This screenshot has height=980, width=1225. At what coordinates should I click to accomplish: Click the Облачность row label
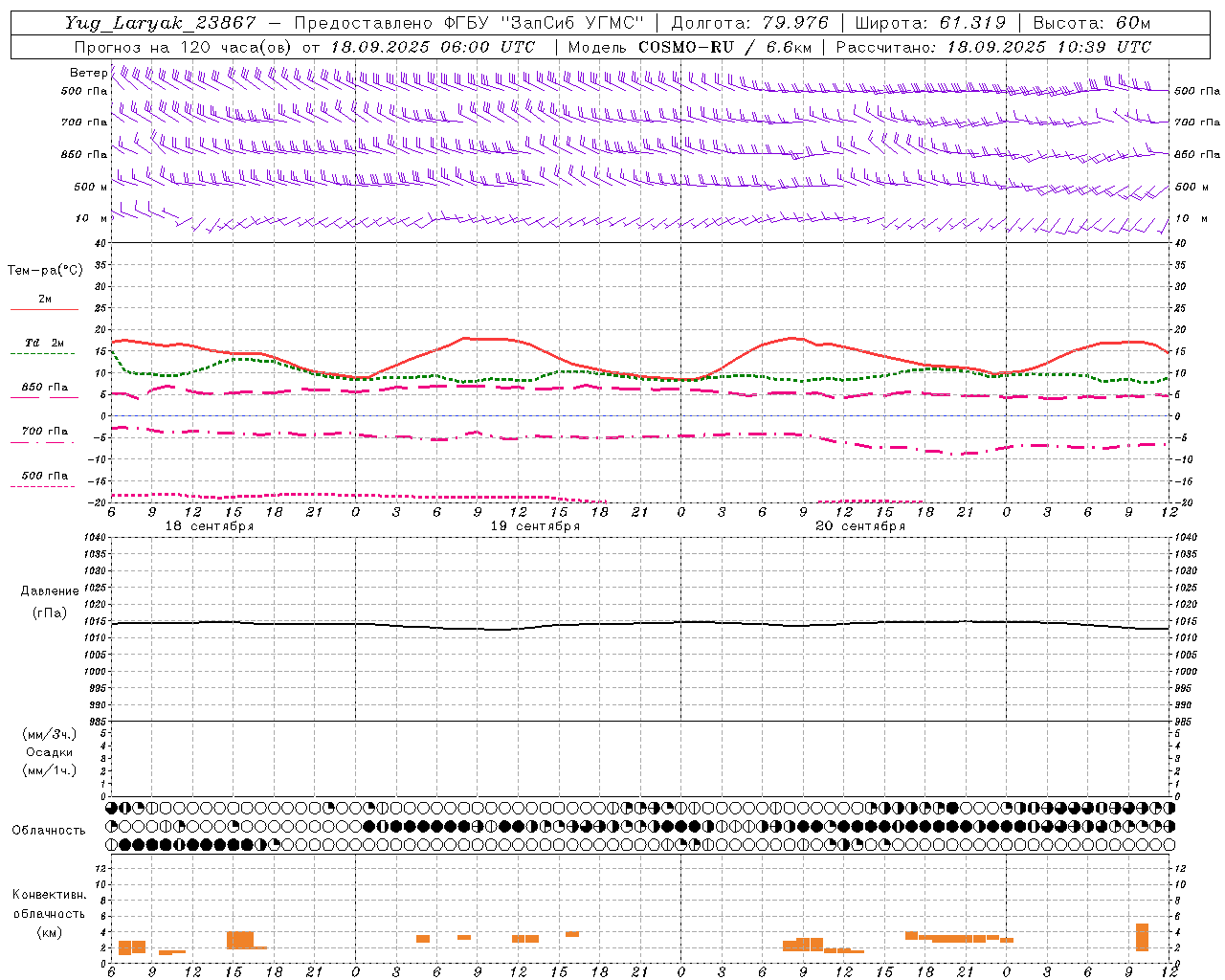click(48, 831)
